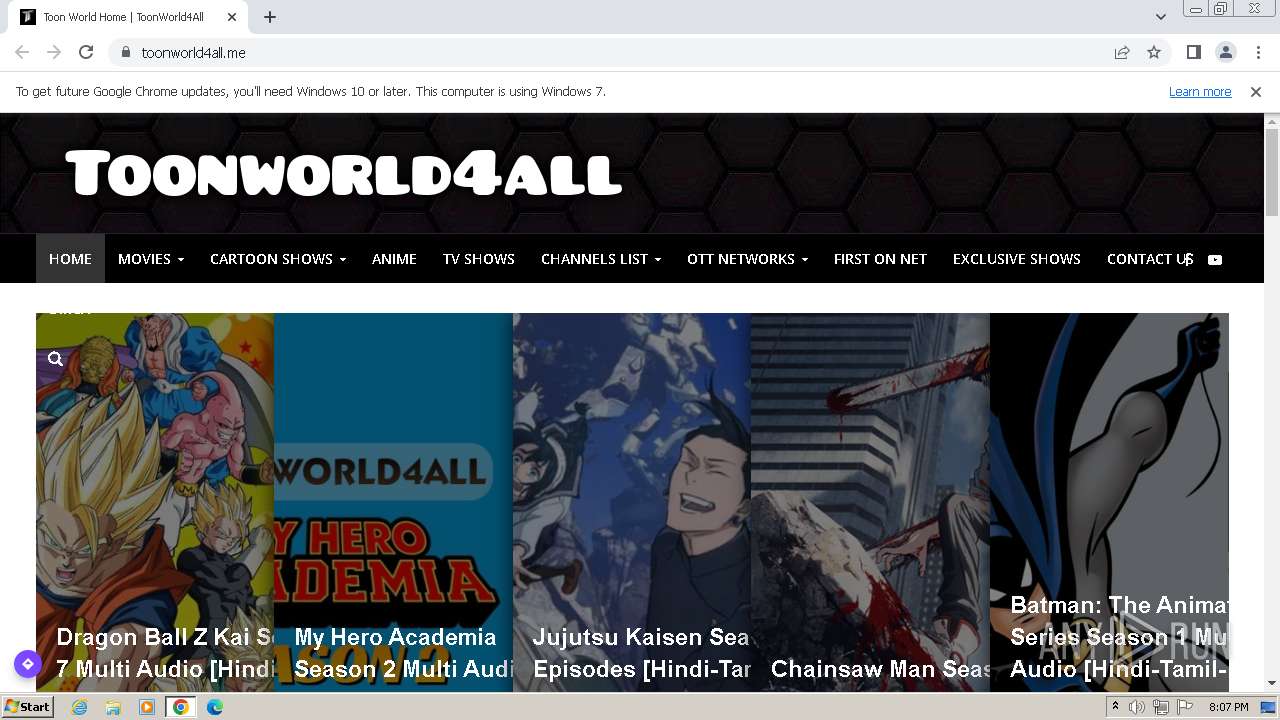Open Internet Explorer from taskbar
Image resolution: width=1280 pixels, height=720 pixels.
[80, 707]
